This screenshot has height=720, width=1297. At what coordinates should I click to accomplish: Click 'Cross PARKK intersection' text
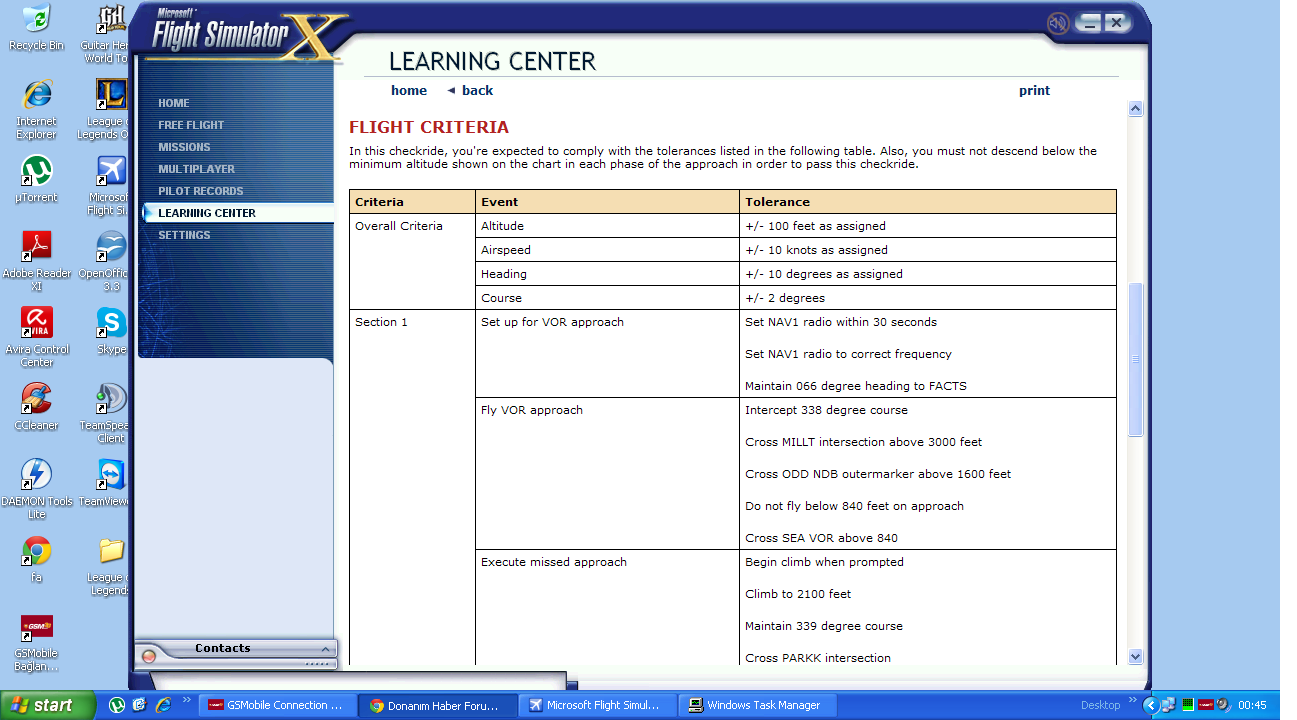[x=818, y=658]
